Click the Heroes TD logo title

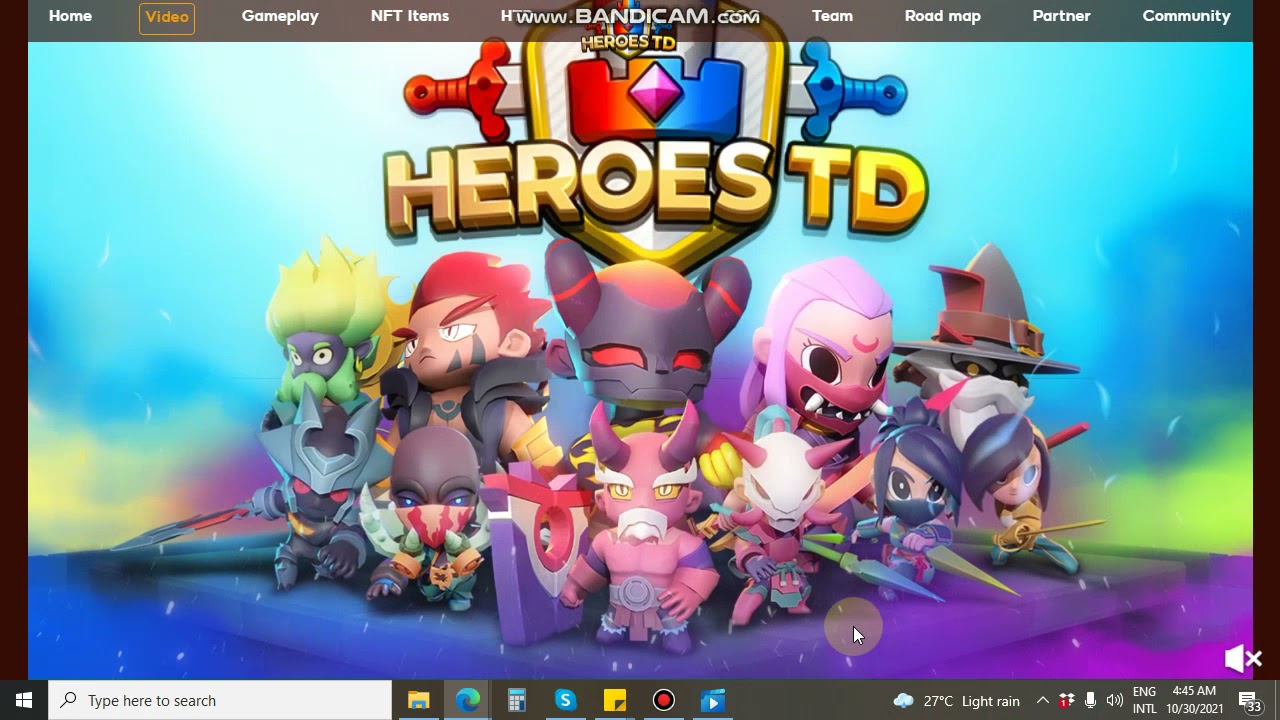(x=655, y=190)
